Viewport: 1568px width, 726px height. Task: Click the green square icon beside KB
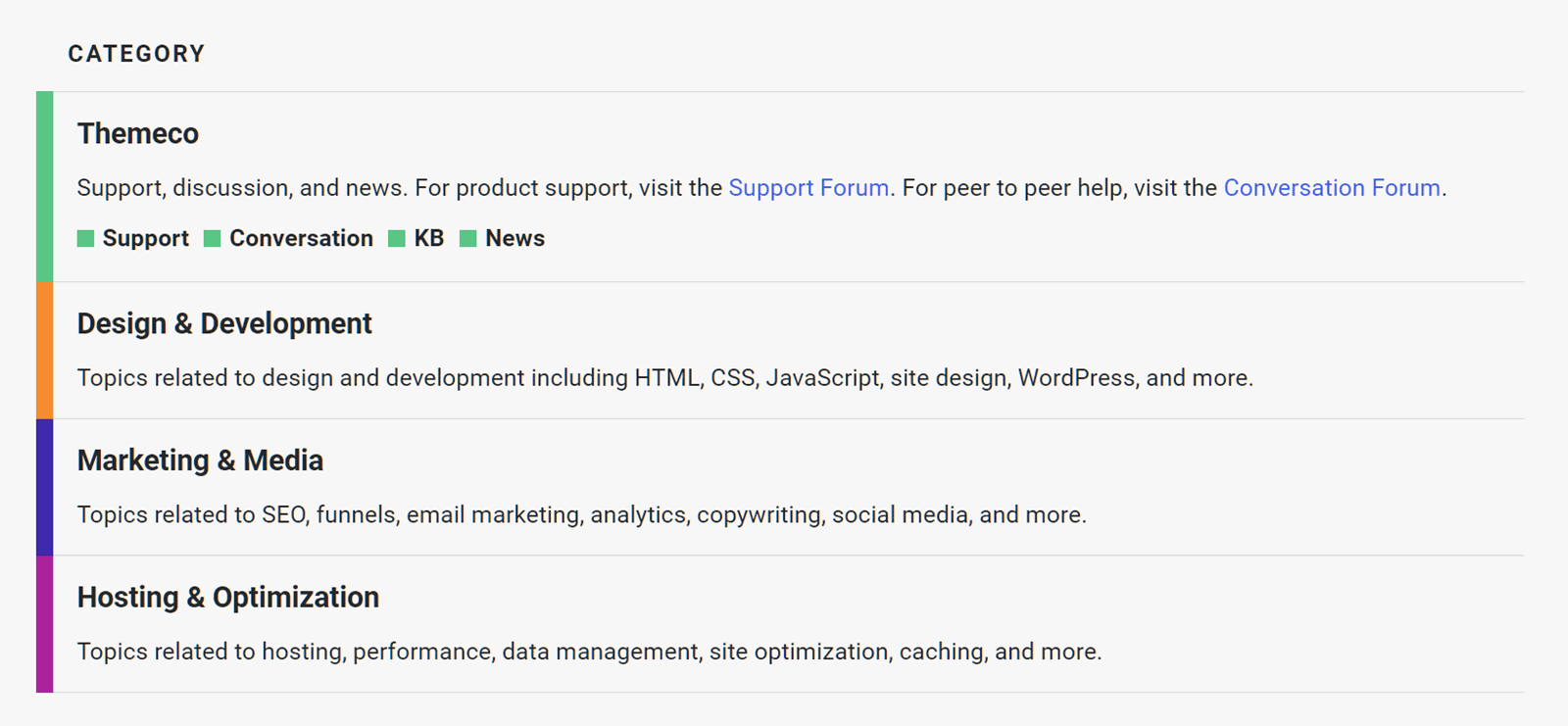[x=397, y=239]
